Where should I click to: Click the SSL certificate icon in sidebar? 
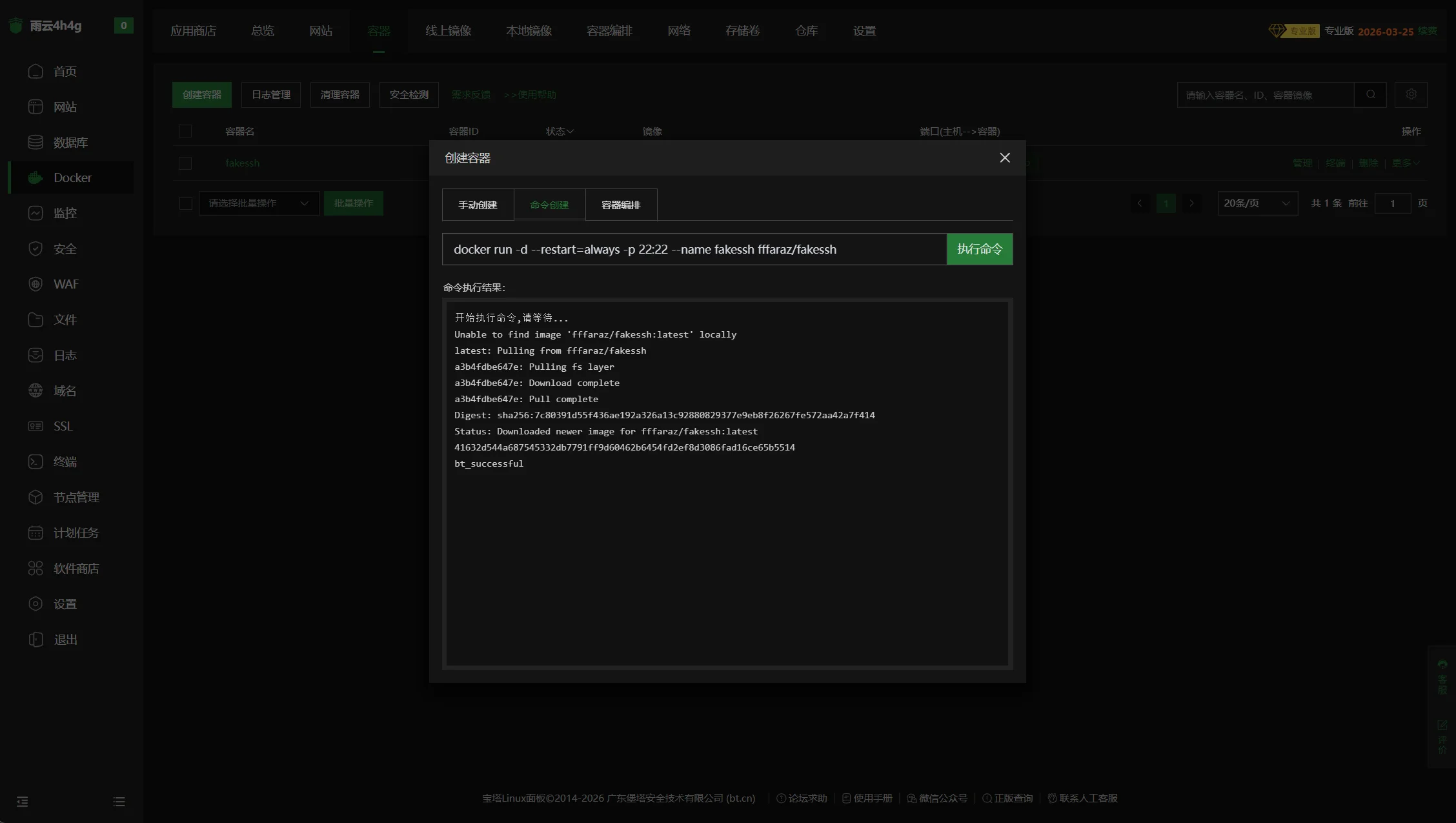pyautogui.click(x=35, y=426)
